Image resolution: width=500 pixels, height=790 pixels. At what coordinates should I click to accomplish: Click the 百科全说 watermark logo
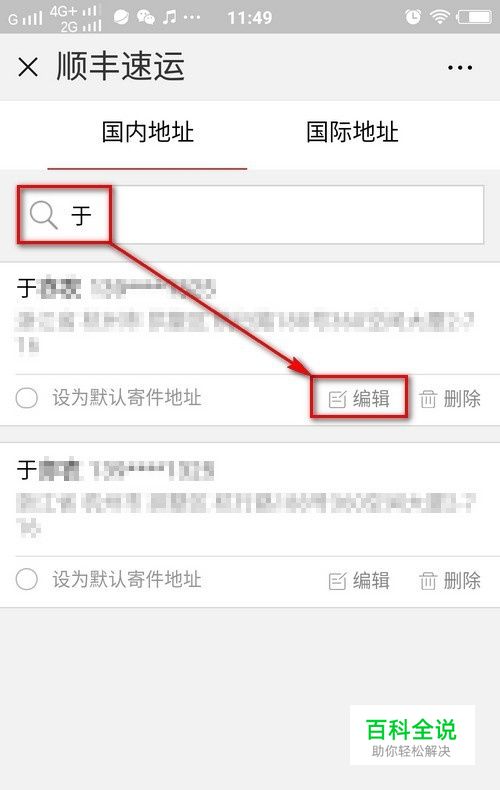[412, 735]
